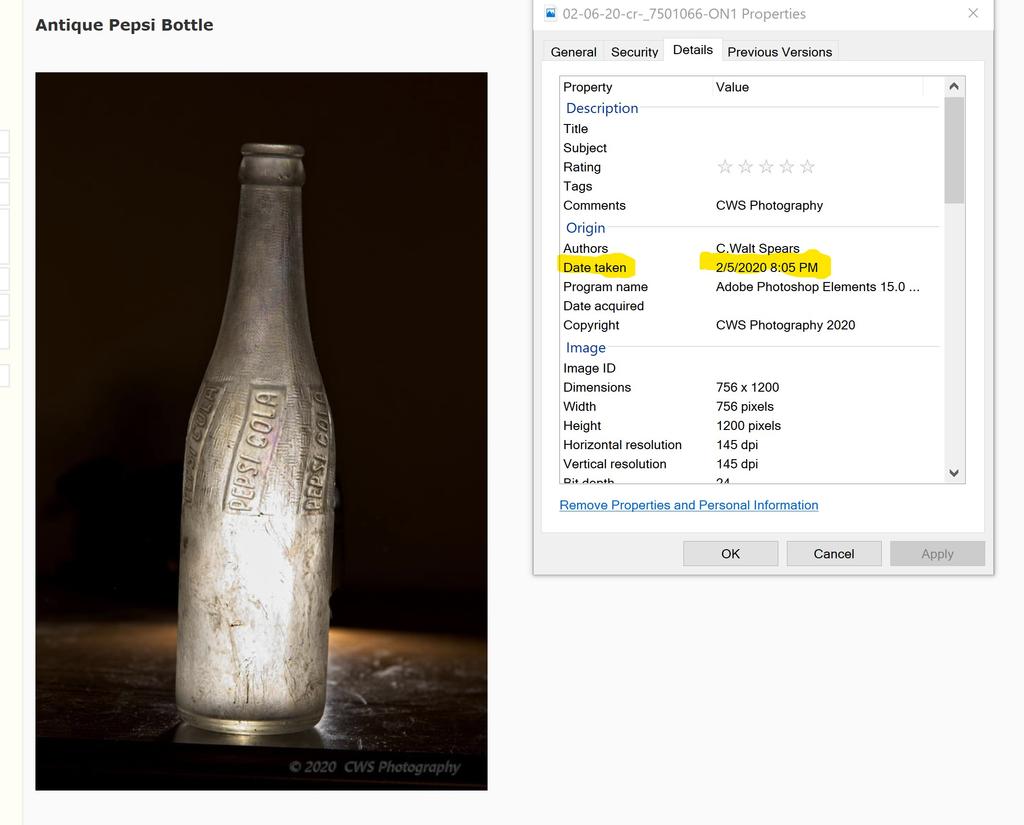Switch to the General tab
The width and height of the screenshot is (1024, 825).
(x=573, y=52)
